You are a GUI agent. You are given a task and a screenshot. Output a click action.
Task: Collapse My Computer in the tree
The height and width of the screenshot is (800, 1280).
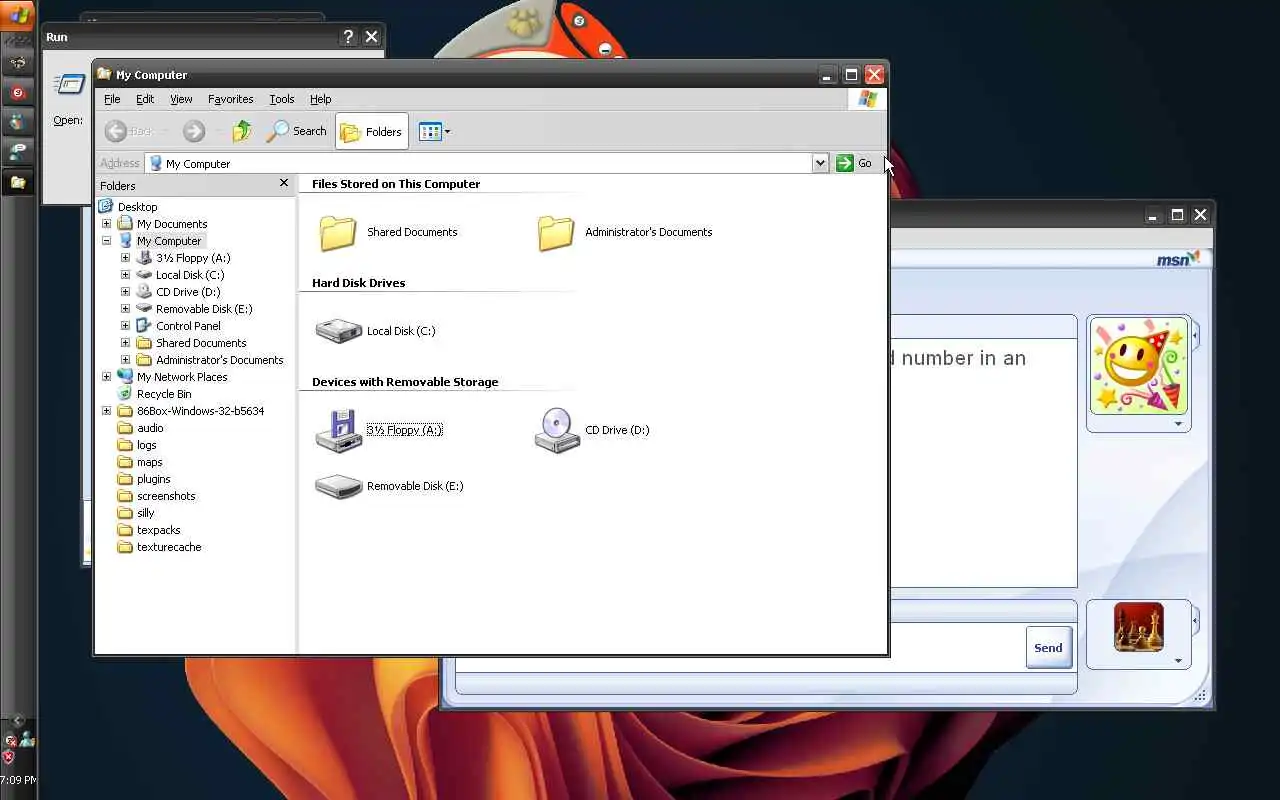[x=106, y=241]
